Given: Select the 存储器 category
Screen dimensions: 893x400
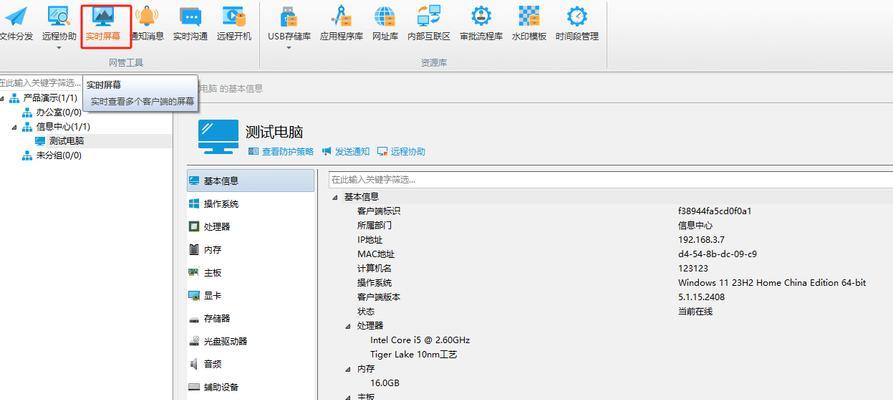Looking at the screenshot, I should point(251,318).
